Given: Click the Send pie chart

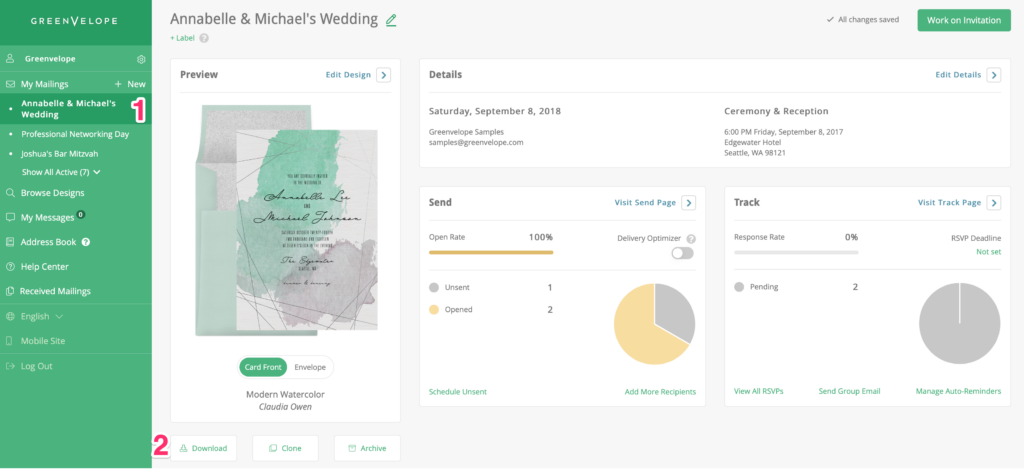Looking at the screenshot, I should [x=654, y=324].
